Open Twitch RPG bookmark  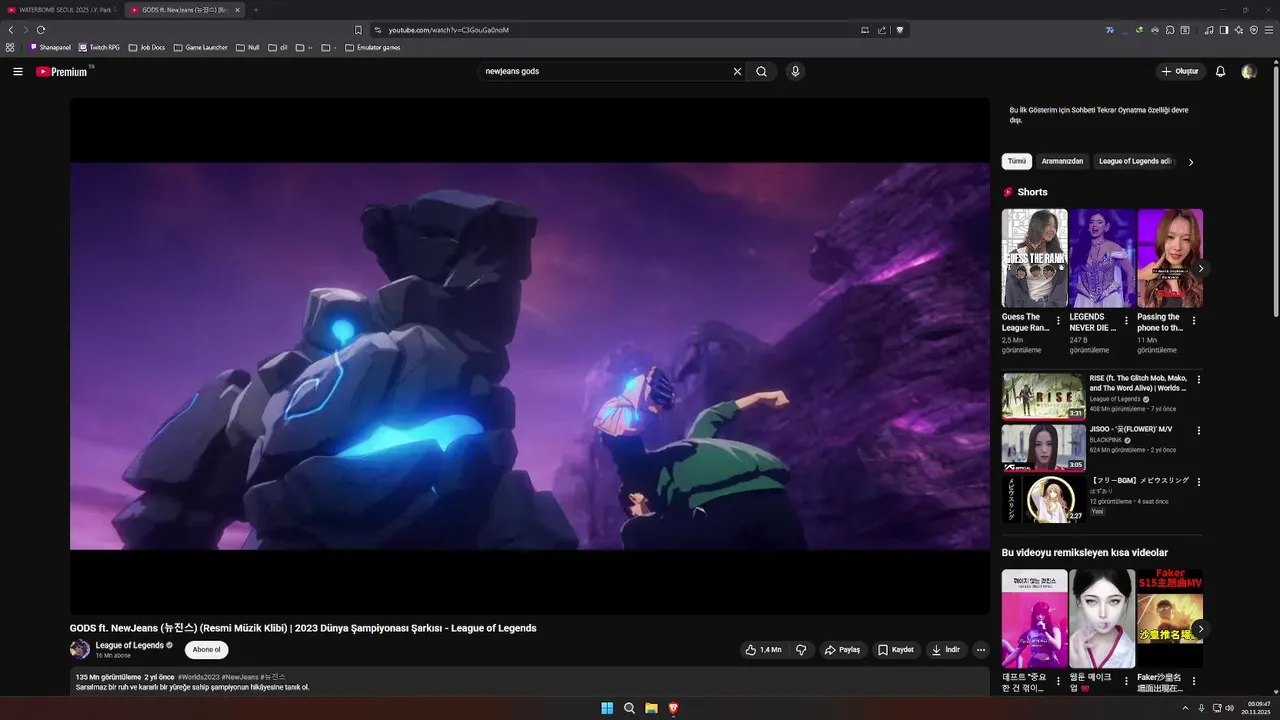point(99,47)
